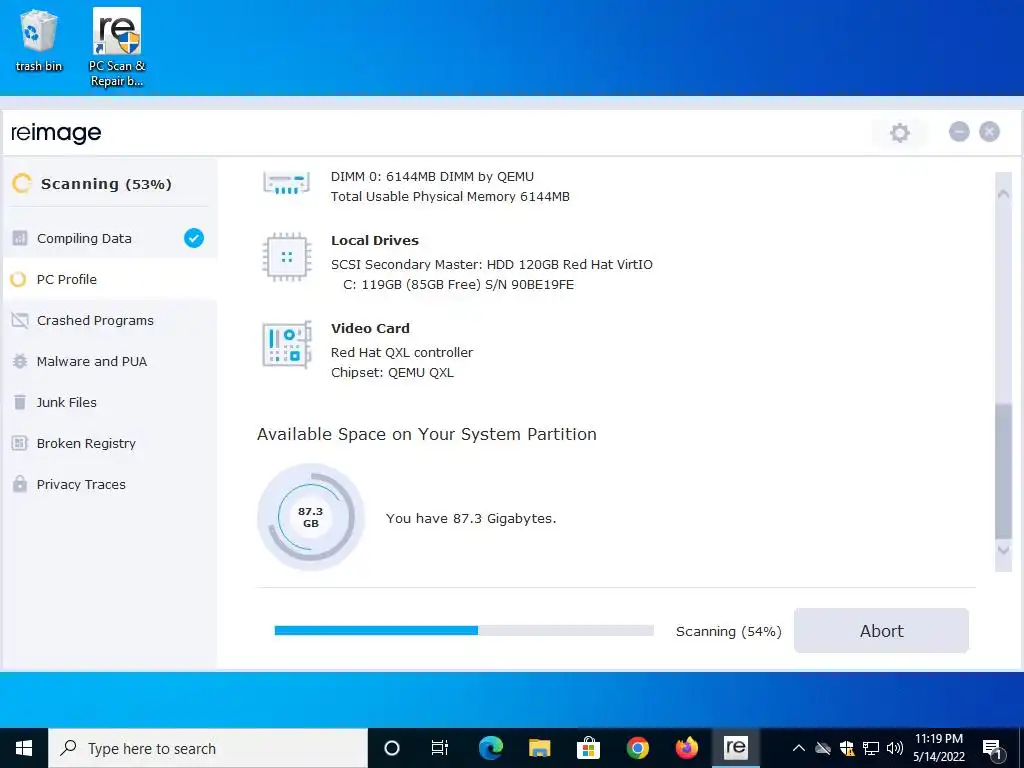Viewport: 1024px width, 768px height.
Task: Click the scanning spinner next to Scanning (53%)
Action: (x=22, y=184)
